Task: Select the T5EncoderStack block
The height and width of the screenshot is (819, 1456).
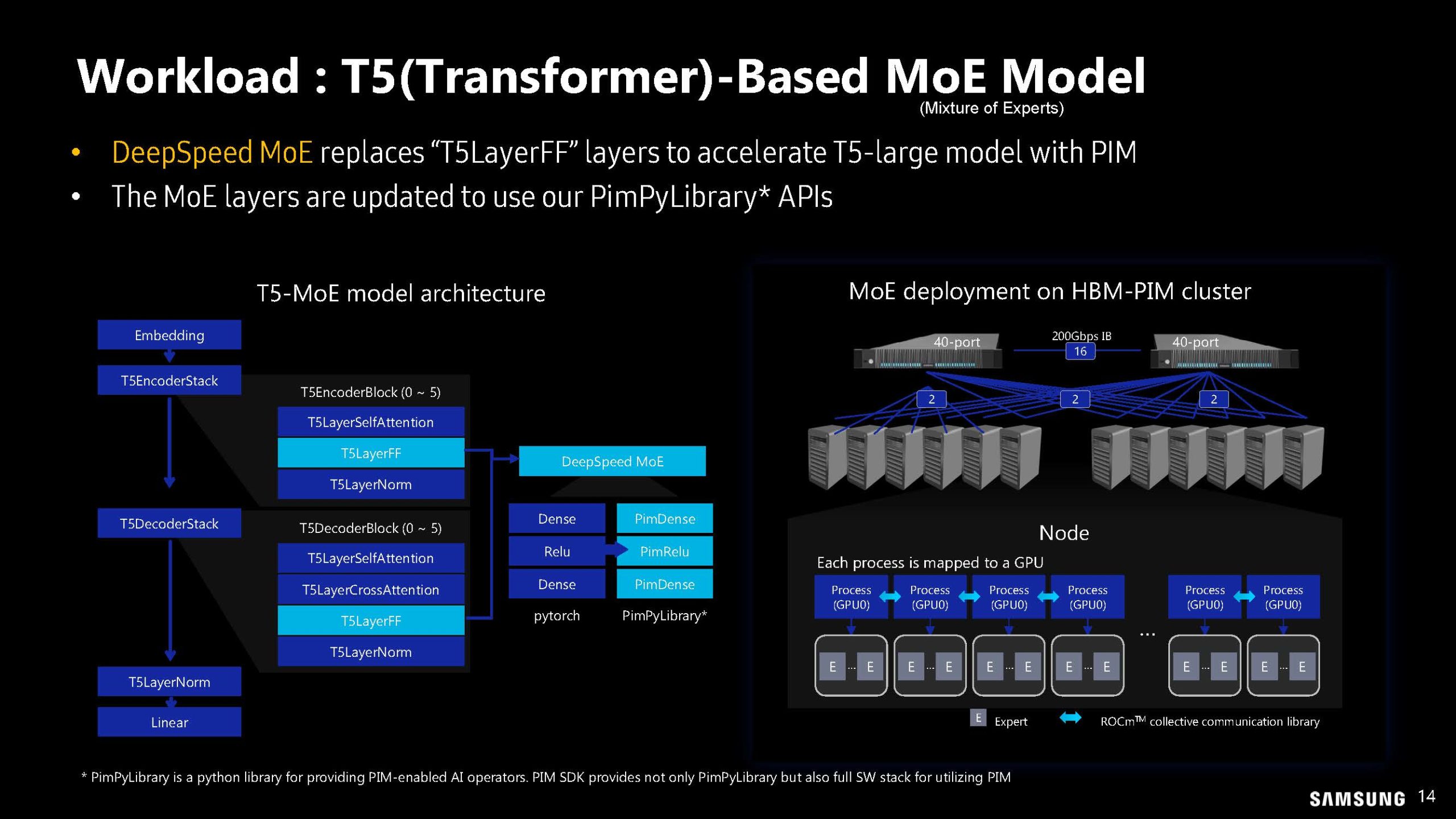Action: pos(169,380)
